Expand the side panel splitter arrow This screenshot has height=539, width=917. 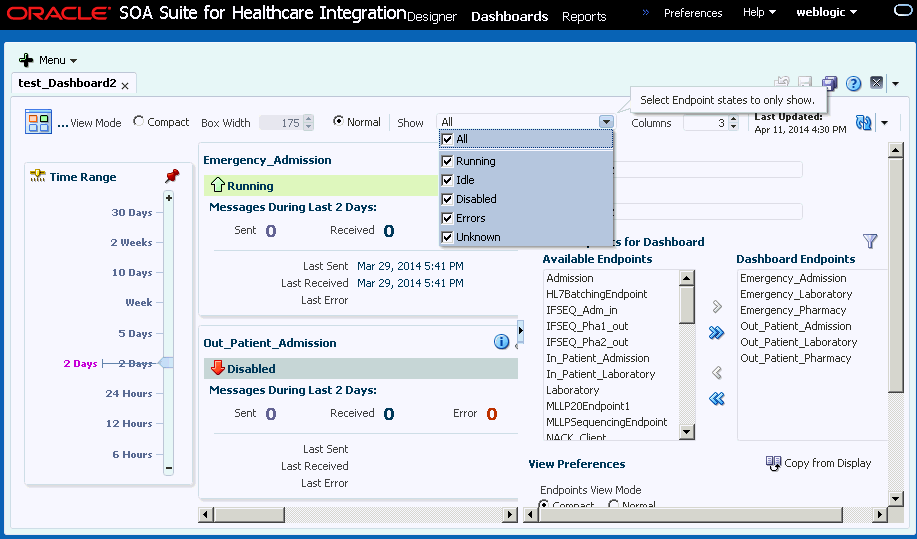click(520, 331)
